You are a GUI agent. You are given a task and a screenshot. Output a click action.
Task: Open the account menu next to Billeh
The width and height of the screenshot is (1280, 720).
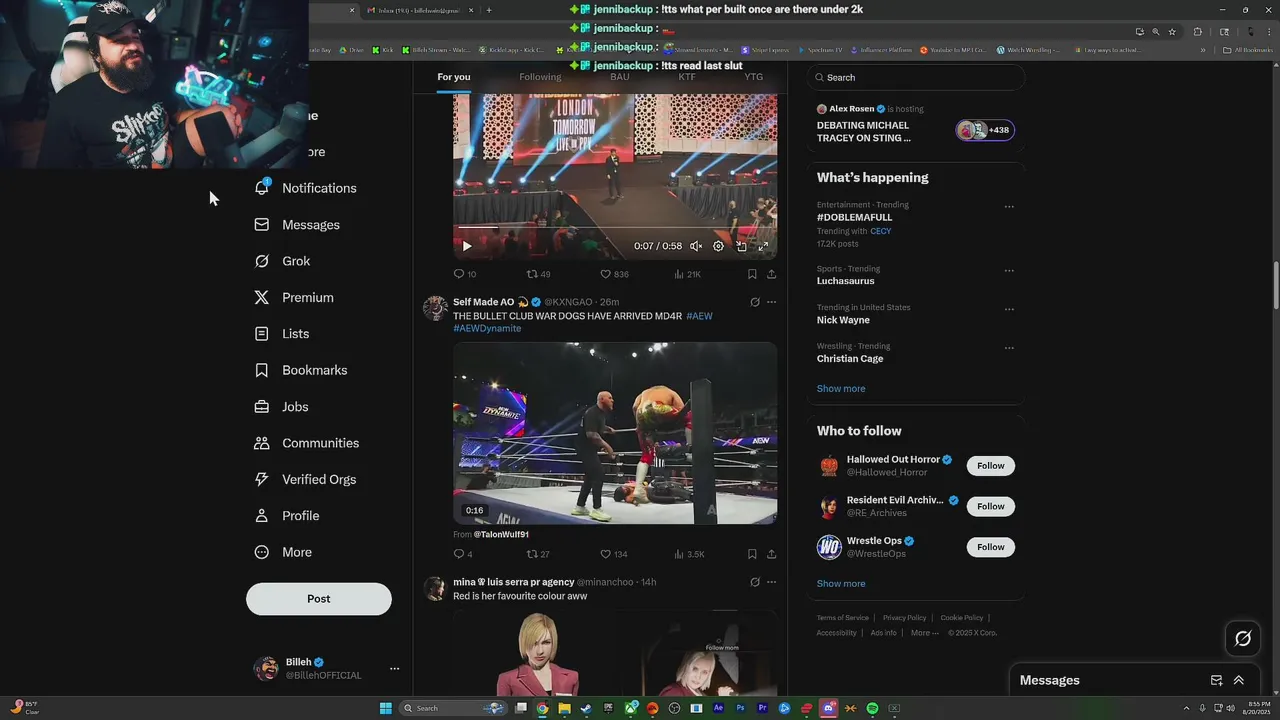(x=394, y=668)
